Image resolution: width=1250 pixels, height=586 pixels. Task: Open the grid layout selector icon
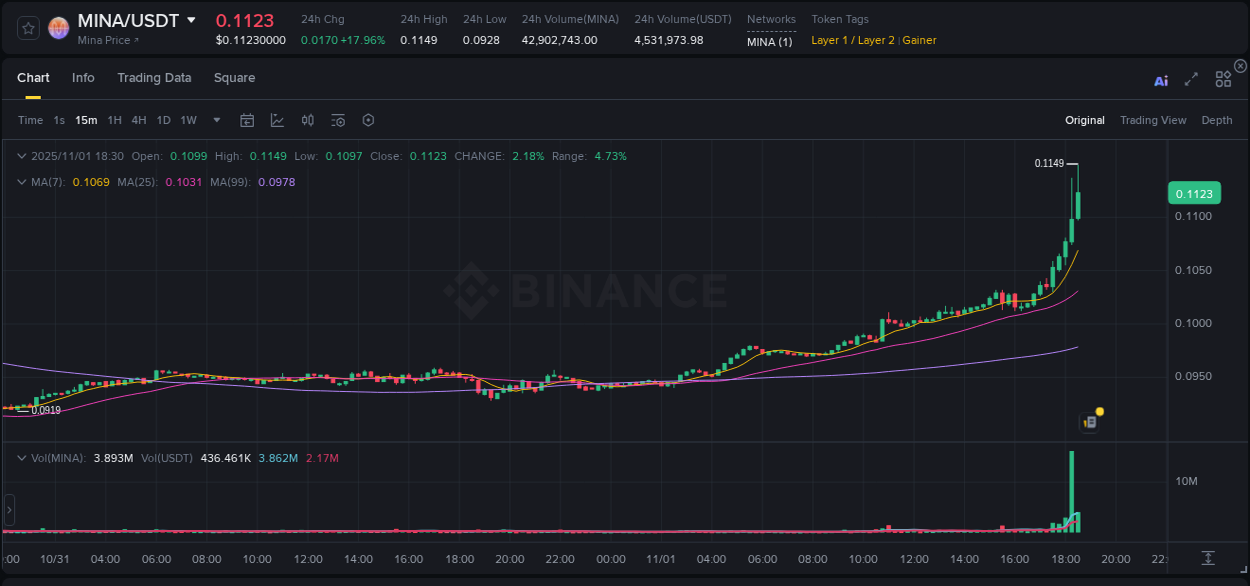(1222, 79)
